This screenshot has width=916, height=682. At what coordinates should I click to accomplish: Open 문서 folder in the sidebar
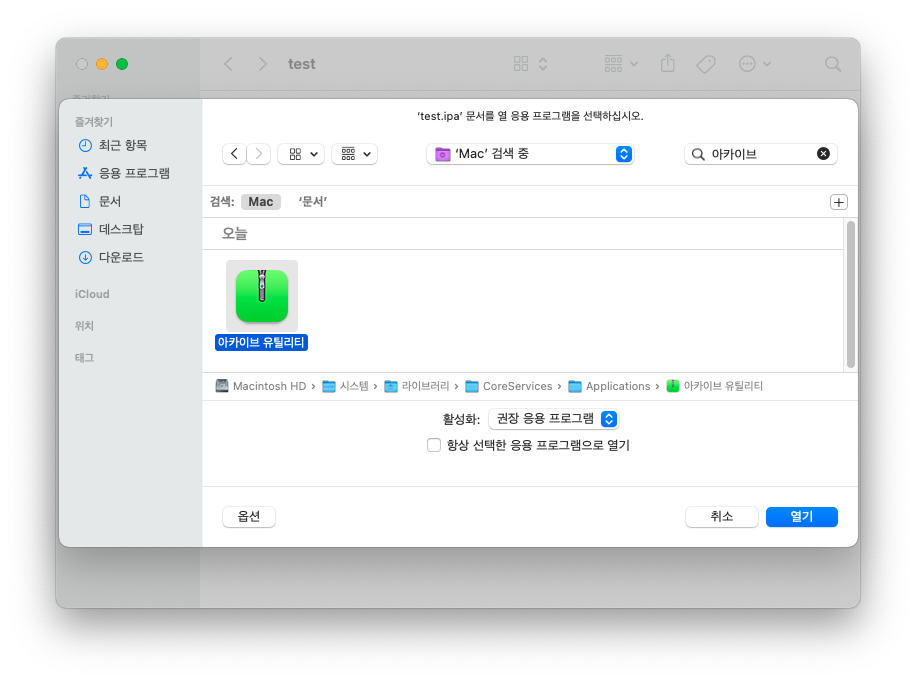click(100, 202)
